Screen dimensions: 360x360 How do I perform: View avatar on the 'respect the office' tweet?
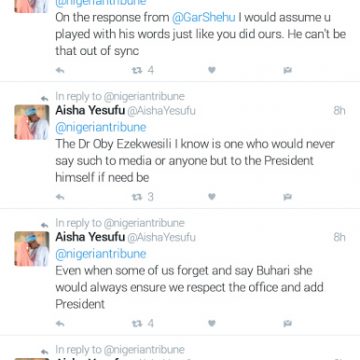click(x=32, y=249)
